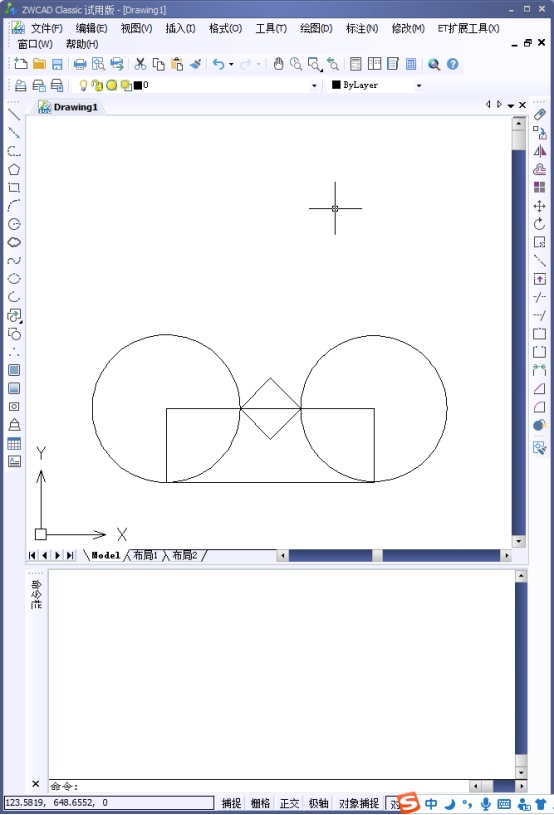Open the 修改(M) menu
Screen dimensions: 554x815
408,29
